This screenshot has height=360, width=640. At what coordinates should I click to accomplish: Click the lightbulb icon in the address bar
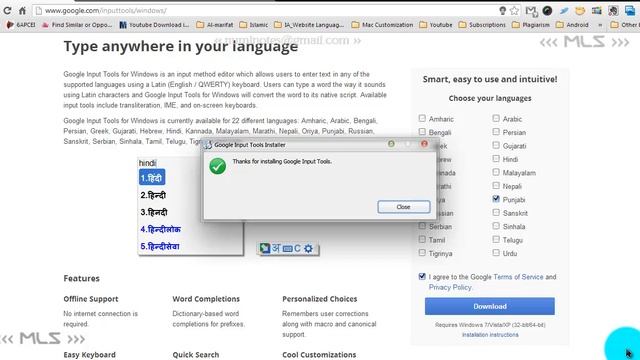[x=502, y=11]
